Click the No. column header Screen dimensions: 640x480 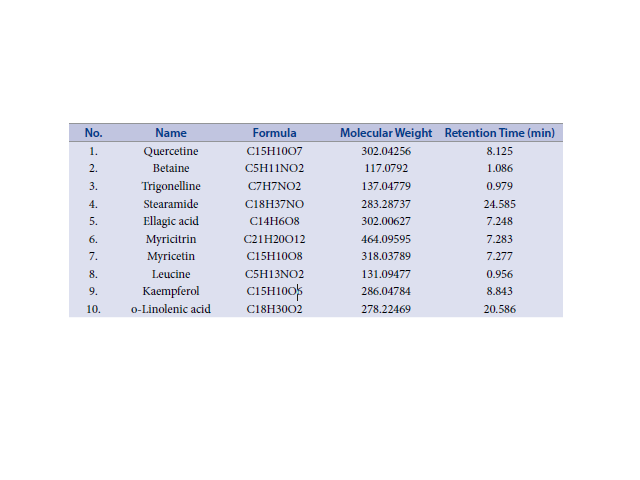(x=93, y=133)
